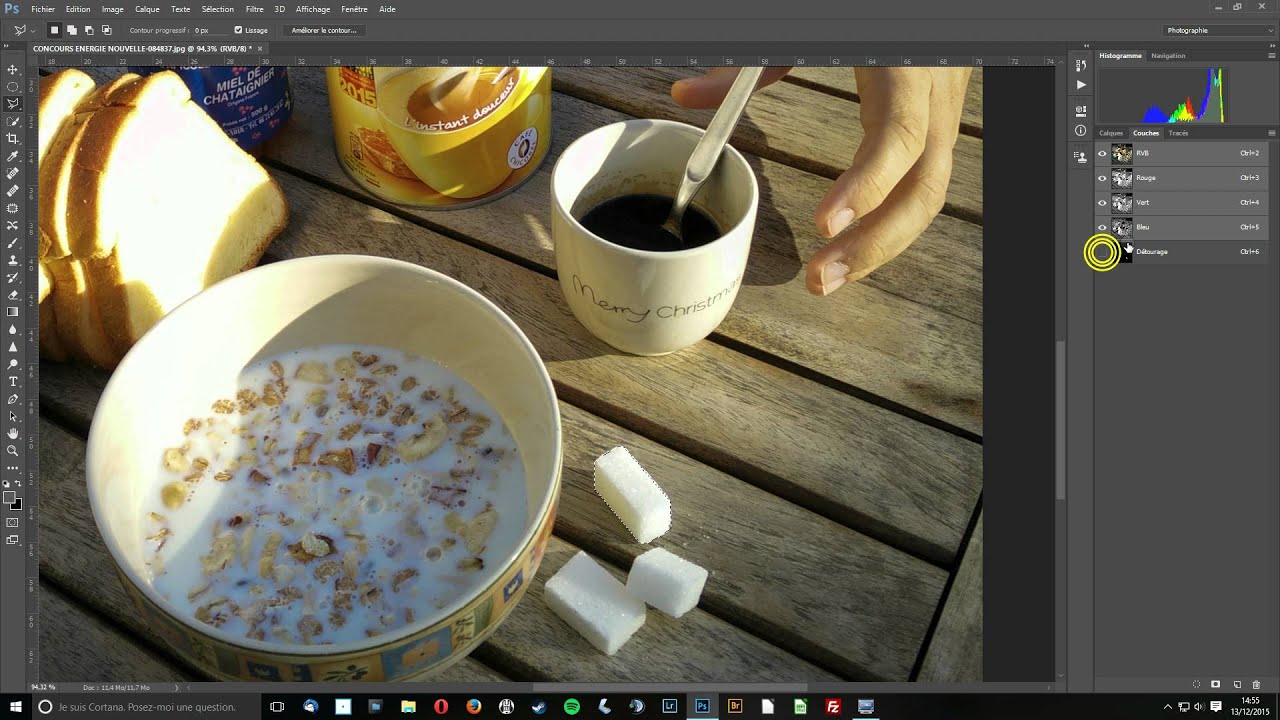Hide the Vert channel
This screenshot has height=720, width=1280.
pos(1102,202)
